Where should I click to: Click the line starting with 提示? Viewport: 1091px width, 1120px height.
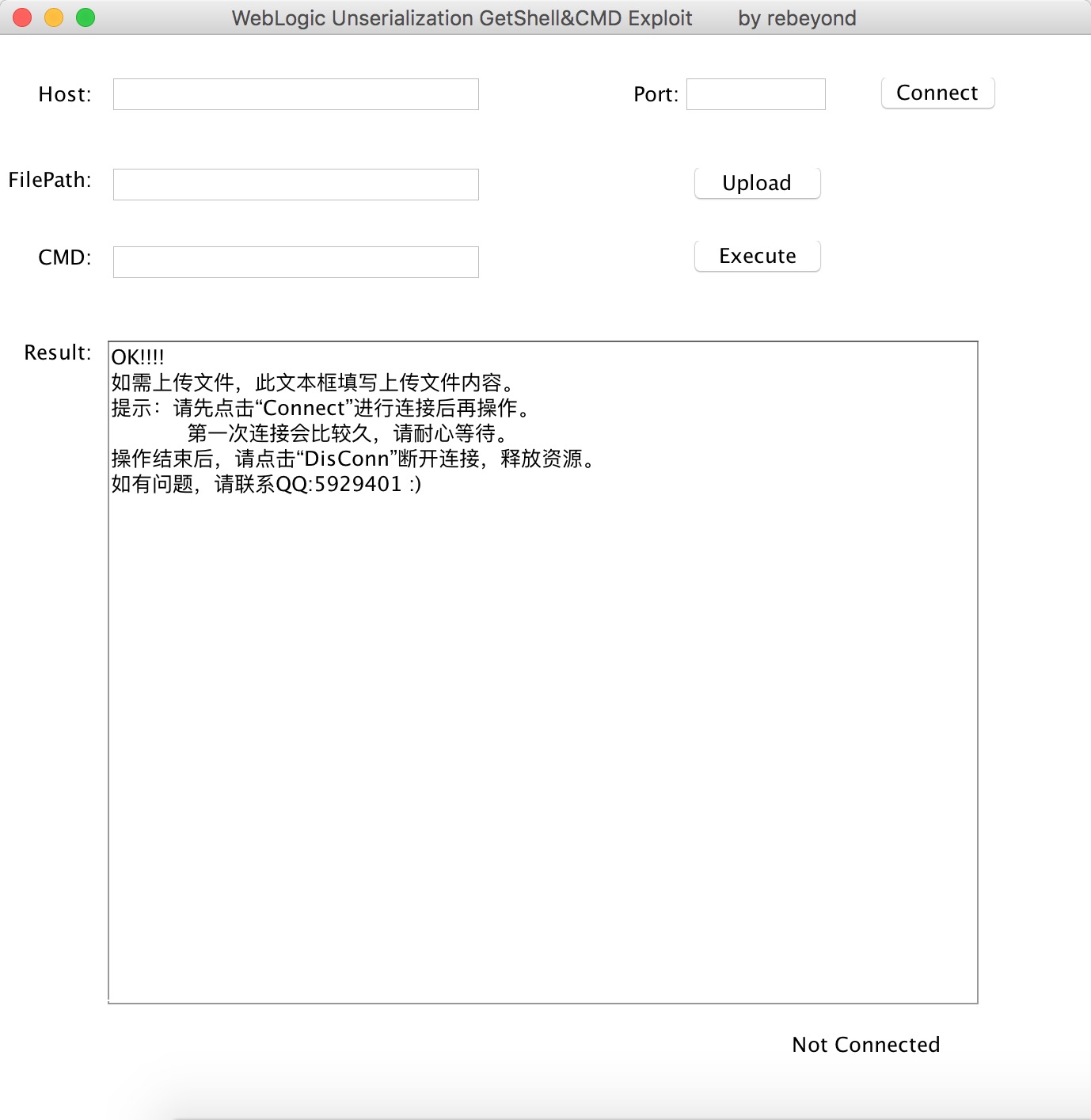321,408
